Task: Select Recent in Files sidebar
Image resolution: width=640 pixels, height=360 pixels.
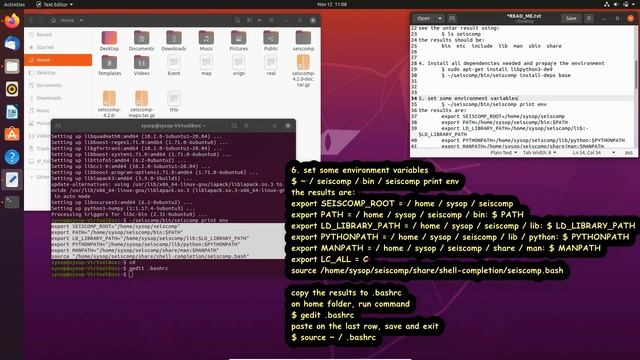Action: click(x=58, y=35)
